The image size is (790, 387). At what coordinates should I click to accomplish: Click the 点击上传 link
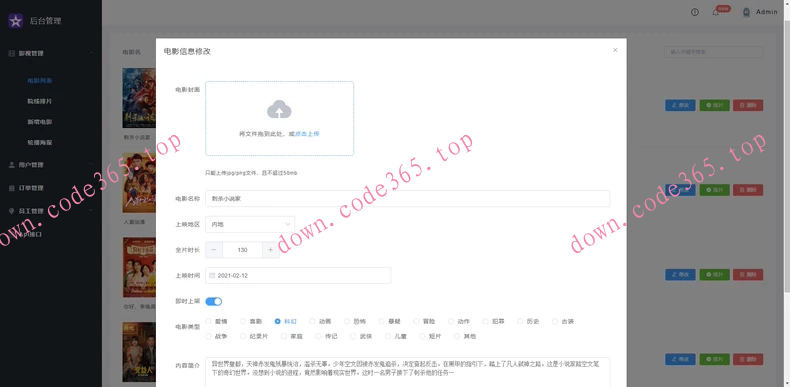click(x=307, y=134)
